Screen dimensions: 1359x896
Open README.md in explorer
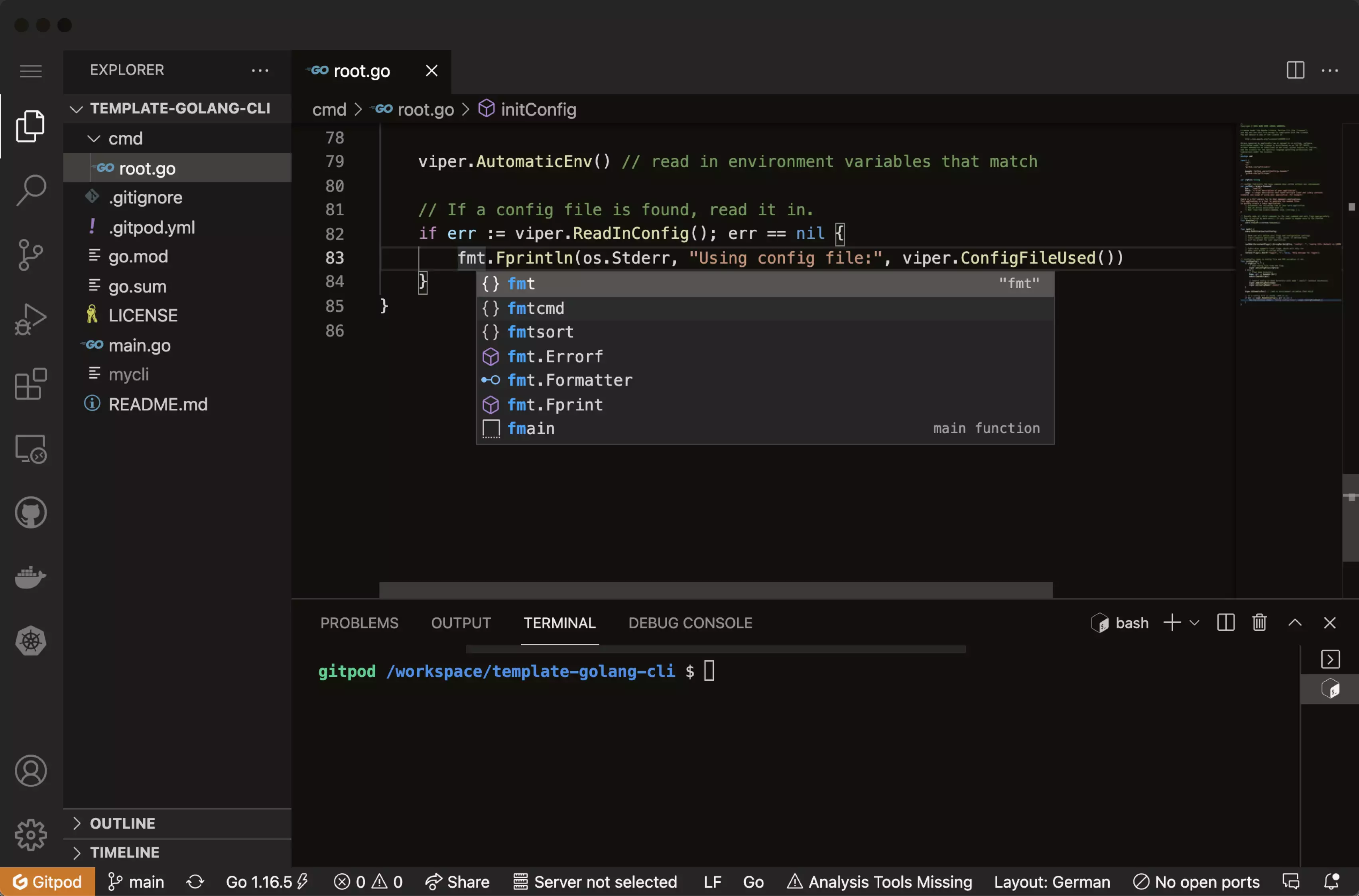177,404
